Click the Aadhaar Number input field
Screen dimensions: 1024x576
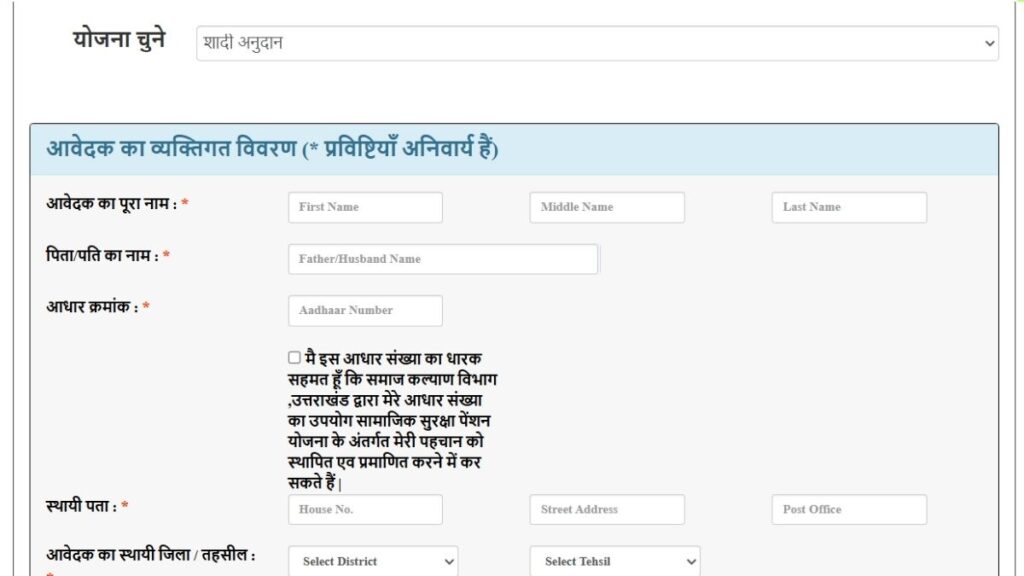(364, 310)
